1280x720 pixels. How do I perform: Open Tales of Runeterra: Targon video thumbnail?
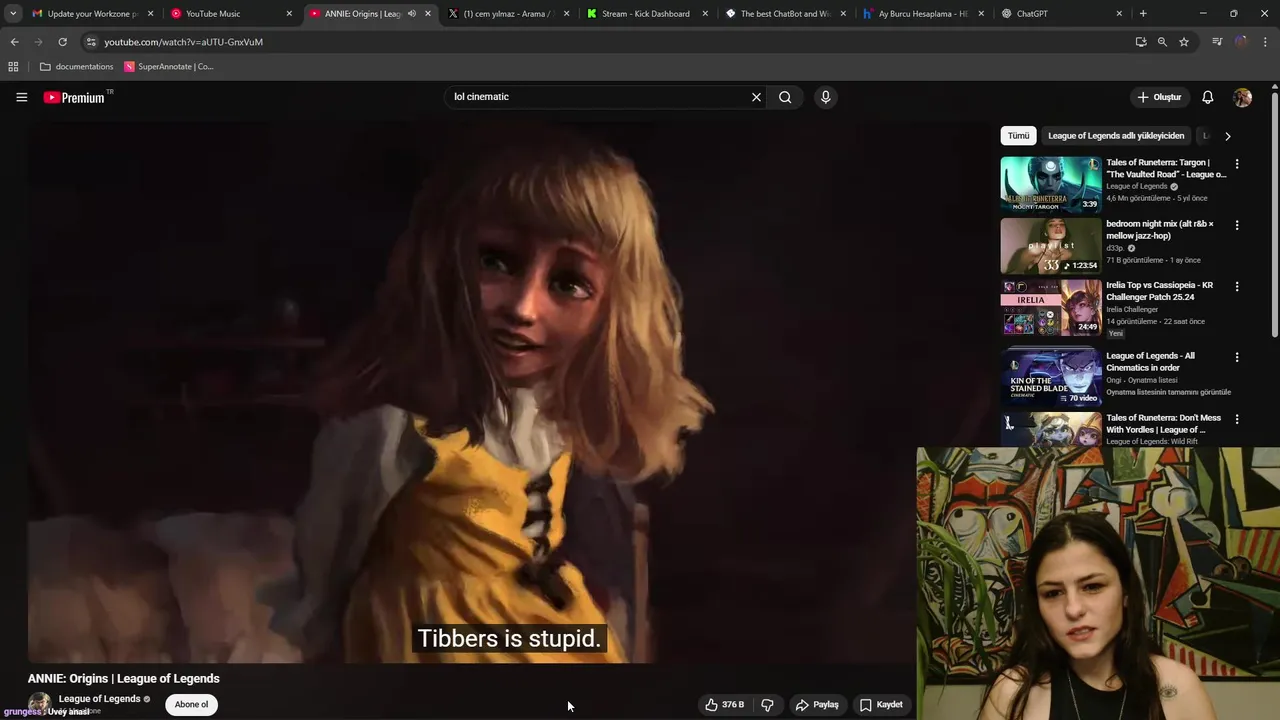(1050, 184)
